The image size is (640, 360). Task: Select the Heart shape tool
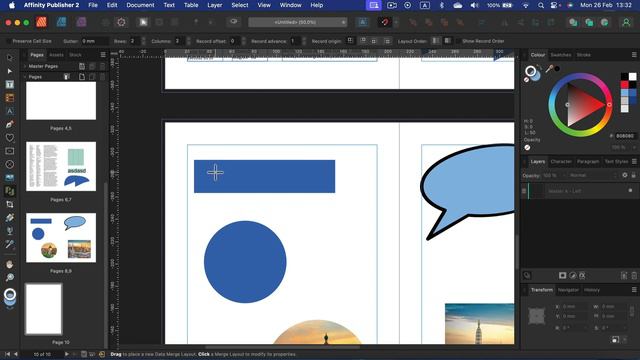click(10, 138)
